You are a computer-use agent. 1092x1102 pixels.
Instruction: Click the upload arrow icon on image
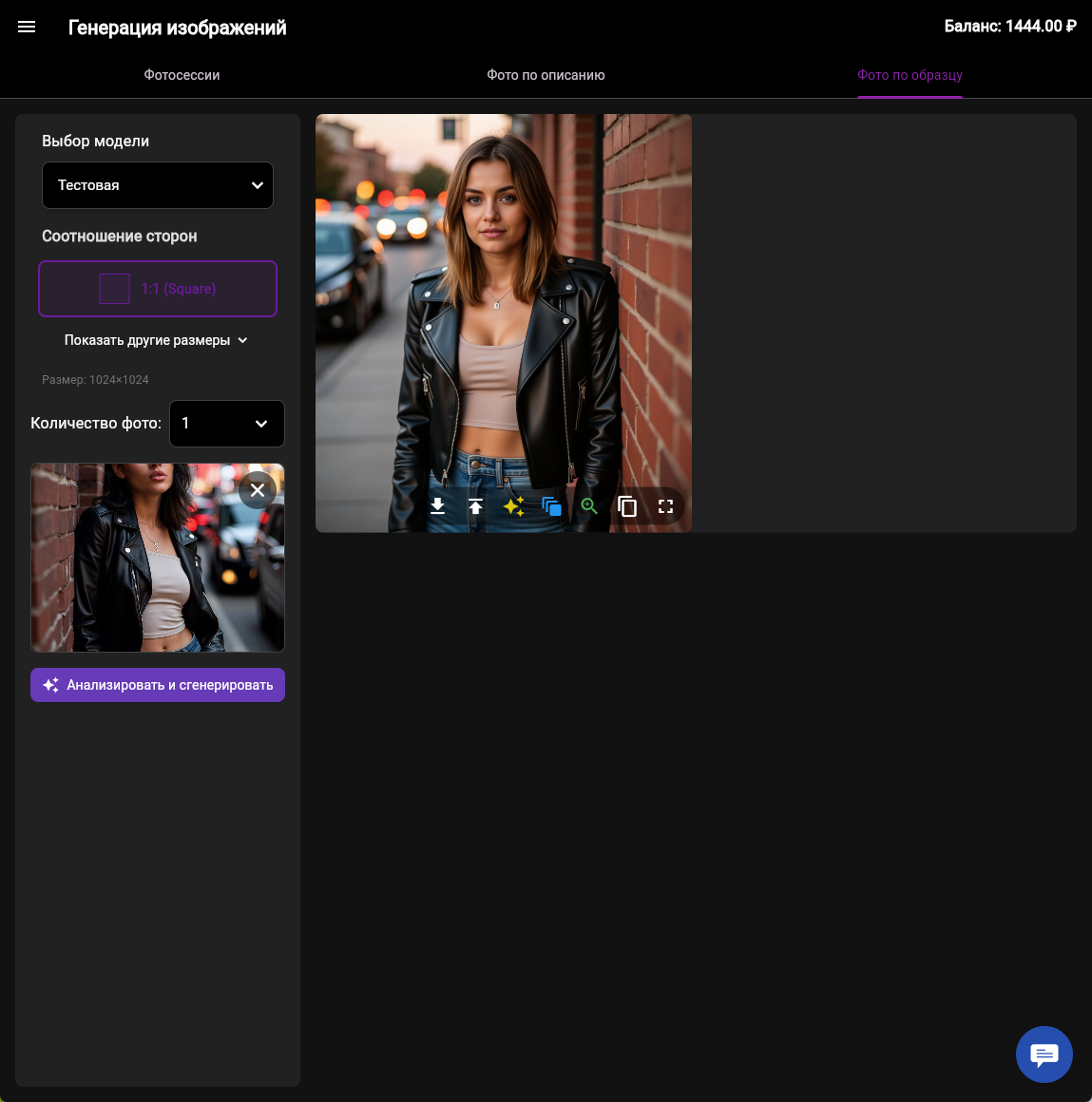point(475,506)
